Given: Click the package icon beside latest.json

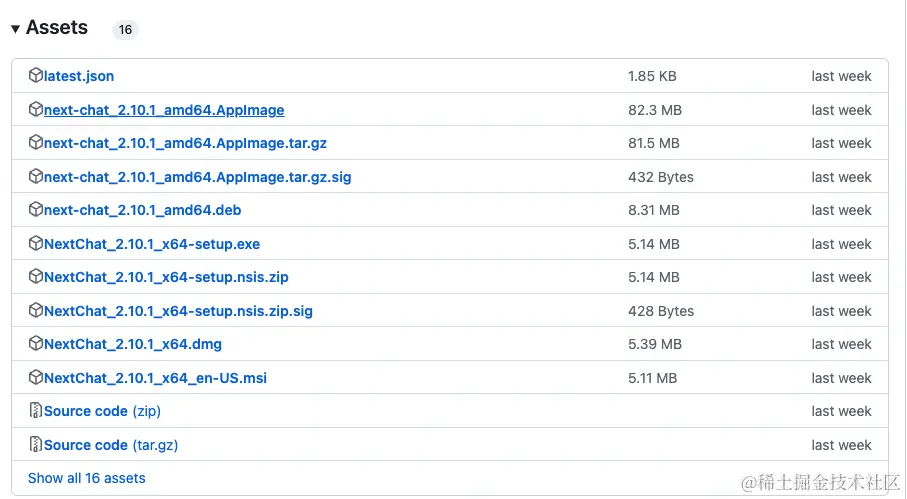Looking at the screenshot, I should pyautogui.click(x=36, y=75).
